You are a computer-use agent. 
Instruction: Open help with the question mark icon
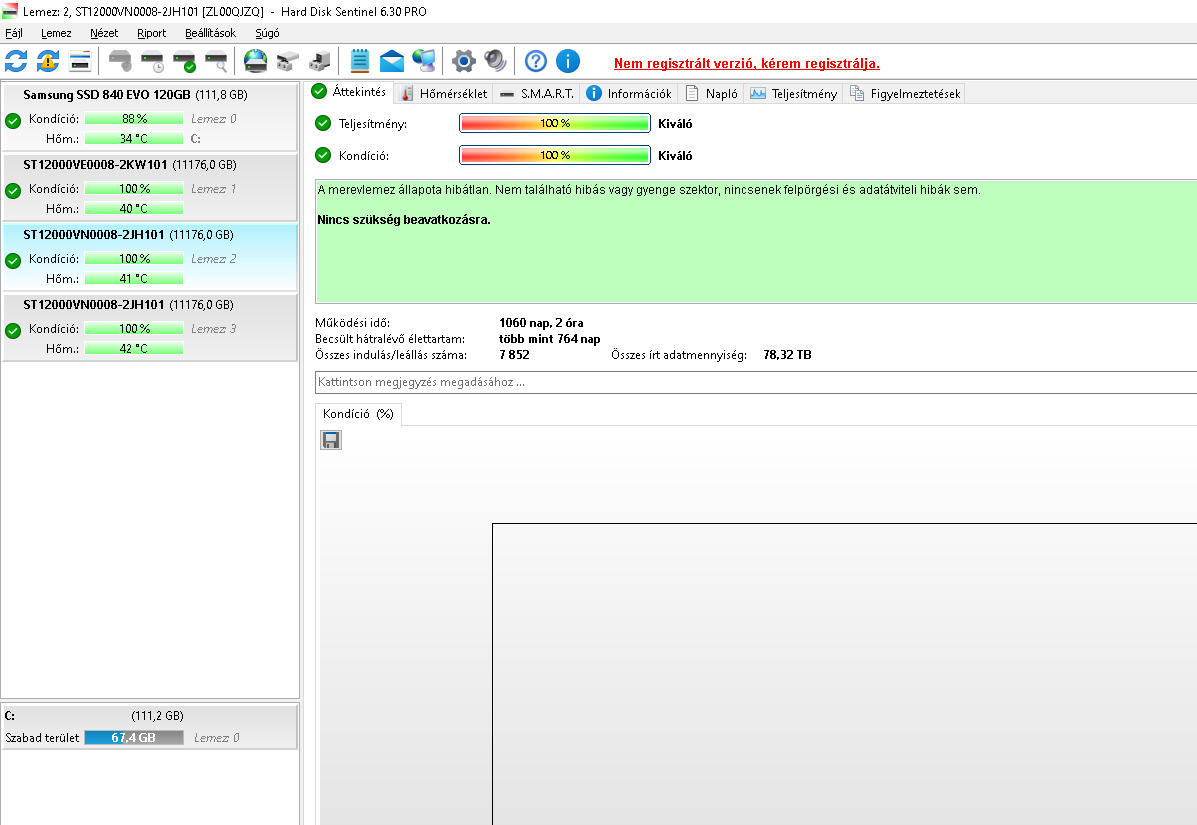pyautogui.click(x=536, y=61)
